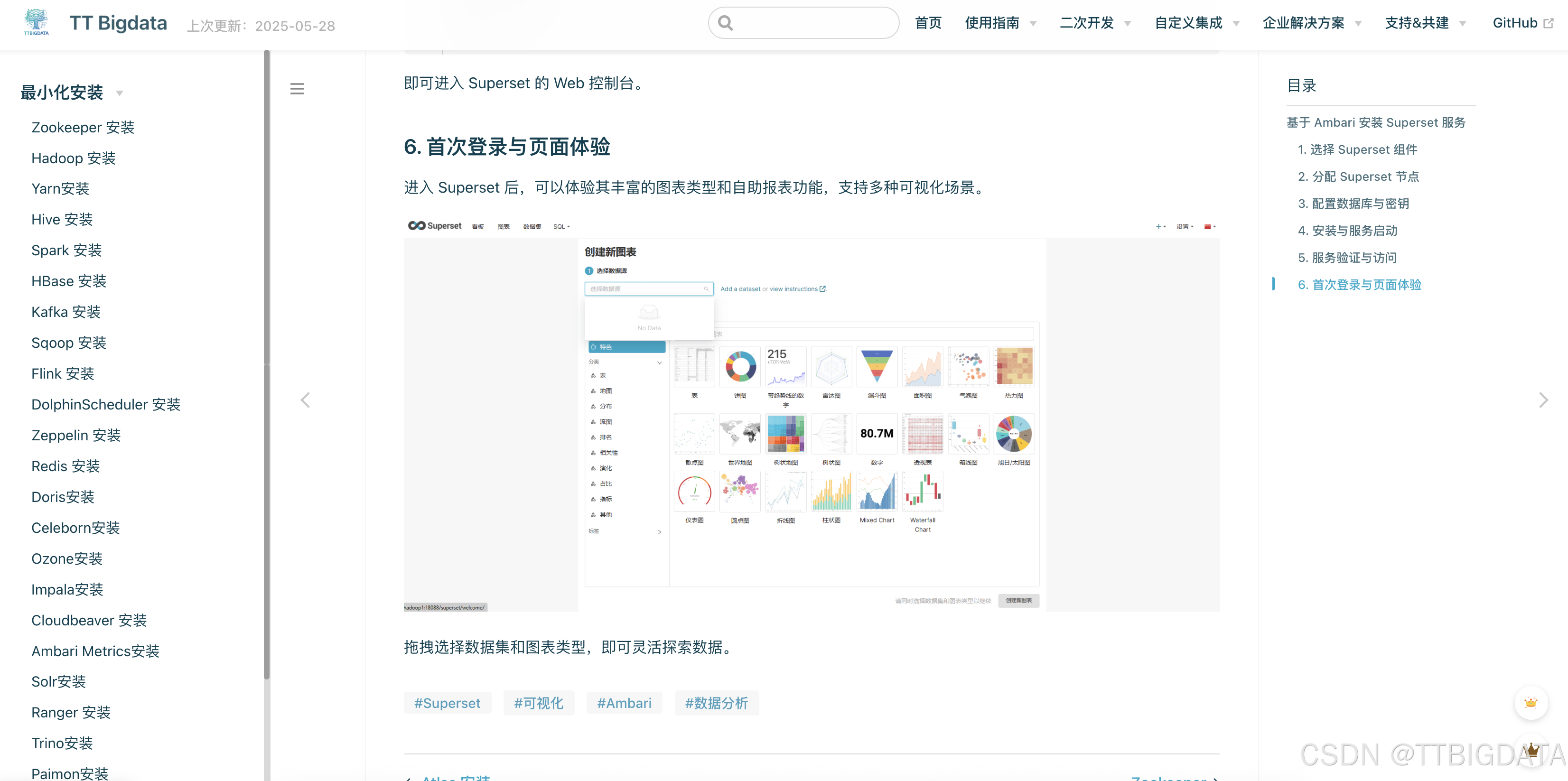Screen dimensions: 1568x781
Task: Toggle sidebar with hamburger menu icon
Action: [297, 89]
